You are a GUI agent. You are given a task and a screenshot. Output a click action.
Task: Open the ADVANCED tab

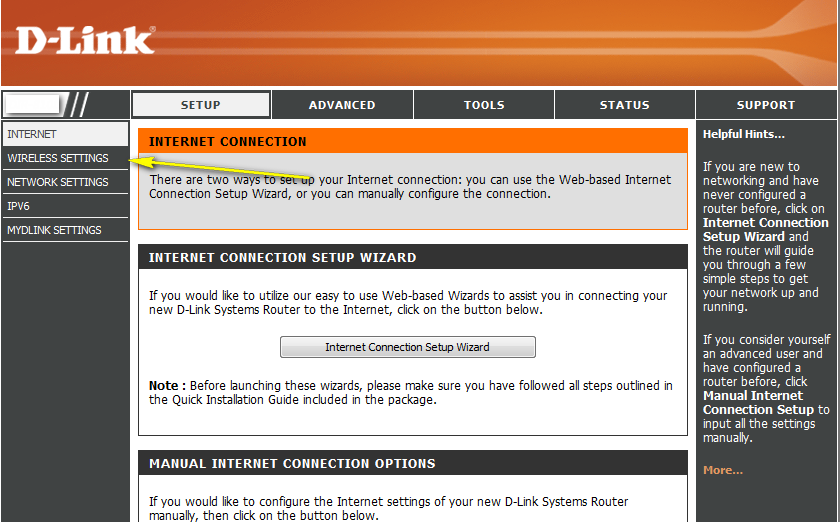coord(342,105)
